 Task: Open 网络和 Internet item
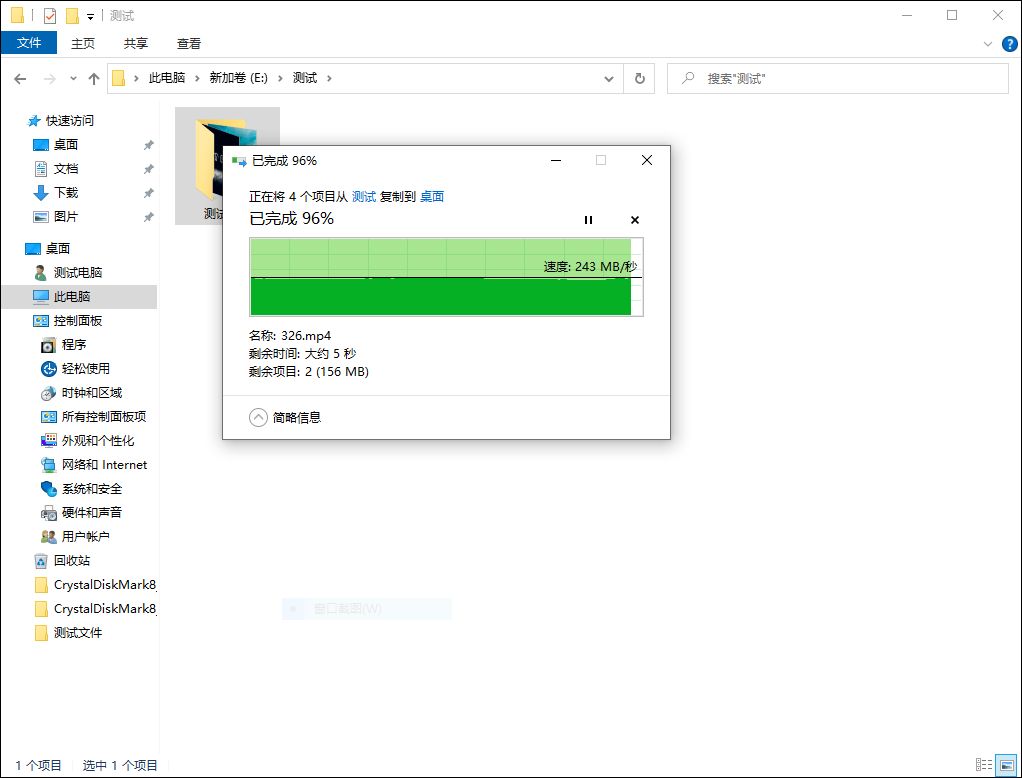pos(104,465)
